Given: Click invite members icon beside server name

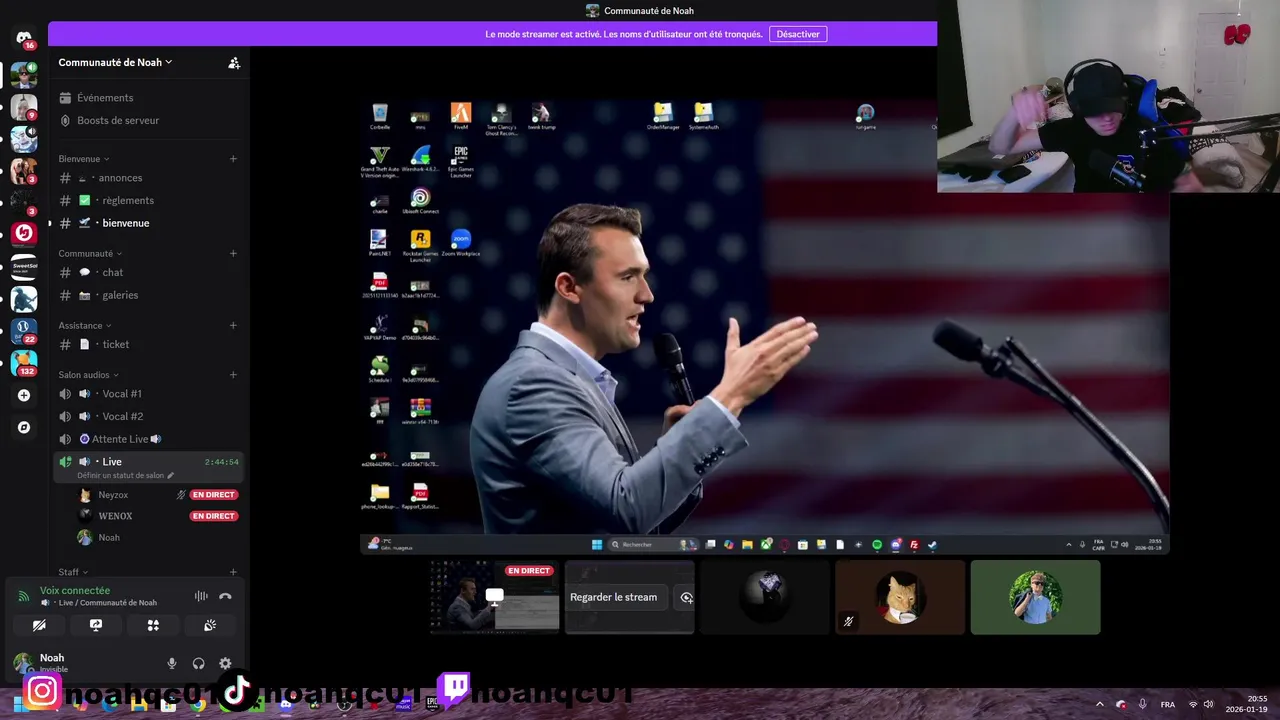Looking at the screenshot, I should [234, 62].
